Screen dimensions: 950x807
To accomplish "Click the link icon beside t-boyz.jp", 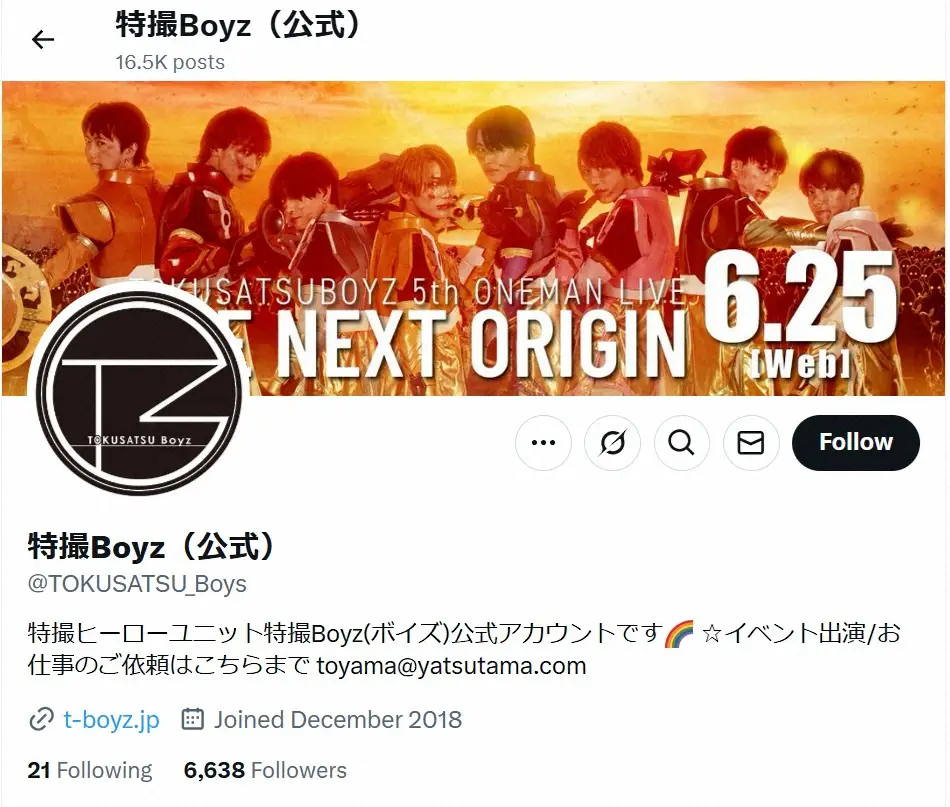I will pos(41,720).
